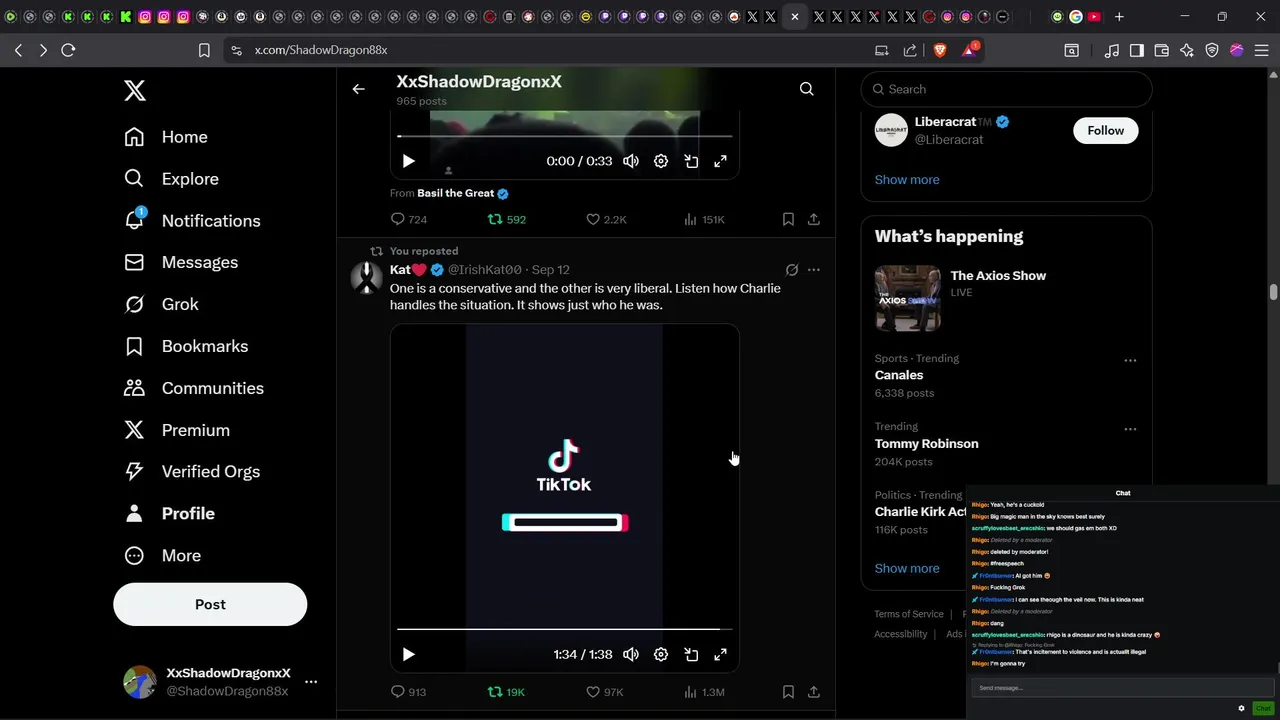Toggle picture-in-picture on the Basil the Great video
1280x720 pixels.
point(691,161)
